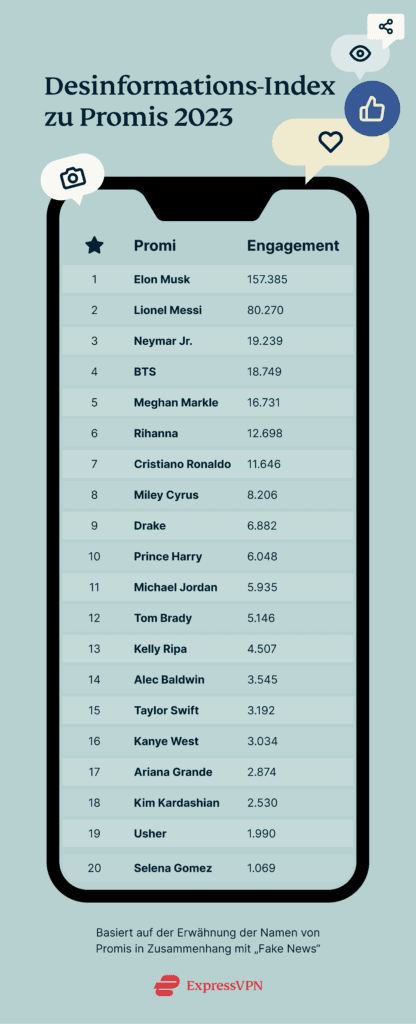The width and height of the screenshot is (416, 1024).
Task: Click the Desinformations-Index title heading
Action: (190, 101)
